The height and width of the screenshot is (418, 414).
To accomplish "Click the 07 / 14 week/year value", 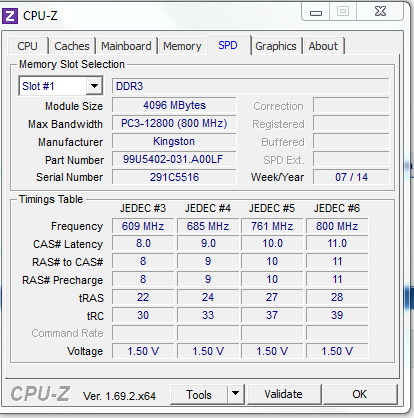I will click(x=351, y=177).
